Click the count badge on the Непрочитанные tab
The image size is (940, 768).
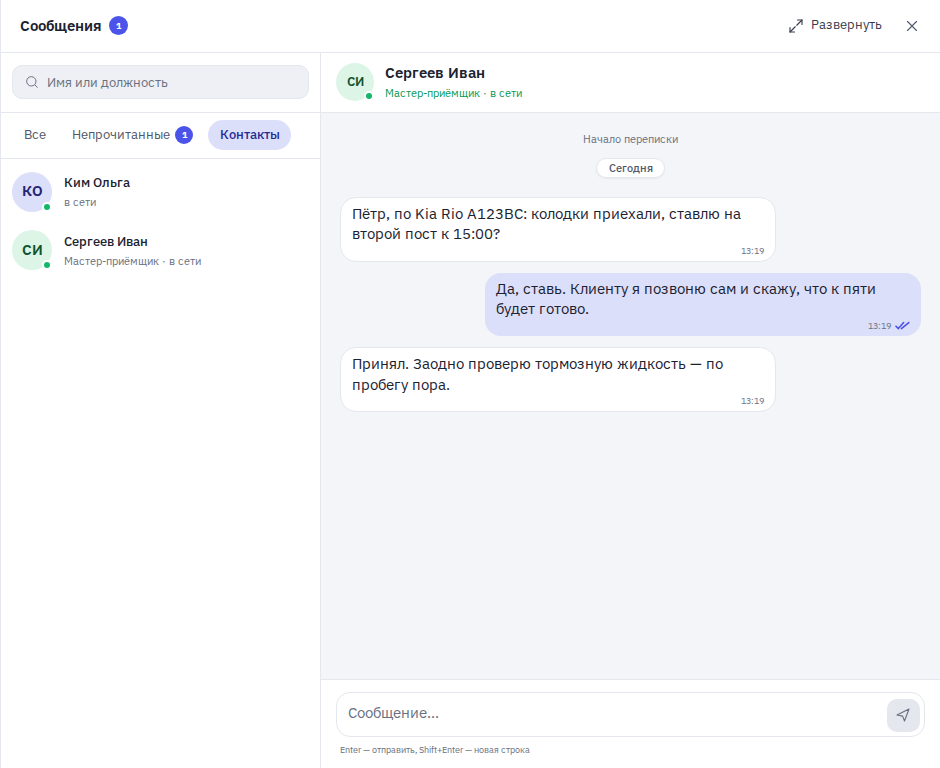(x=184, y=135)
